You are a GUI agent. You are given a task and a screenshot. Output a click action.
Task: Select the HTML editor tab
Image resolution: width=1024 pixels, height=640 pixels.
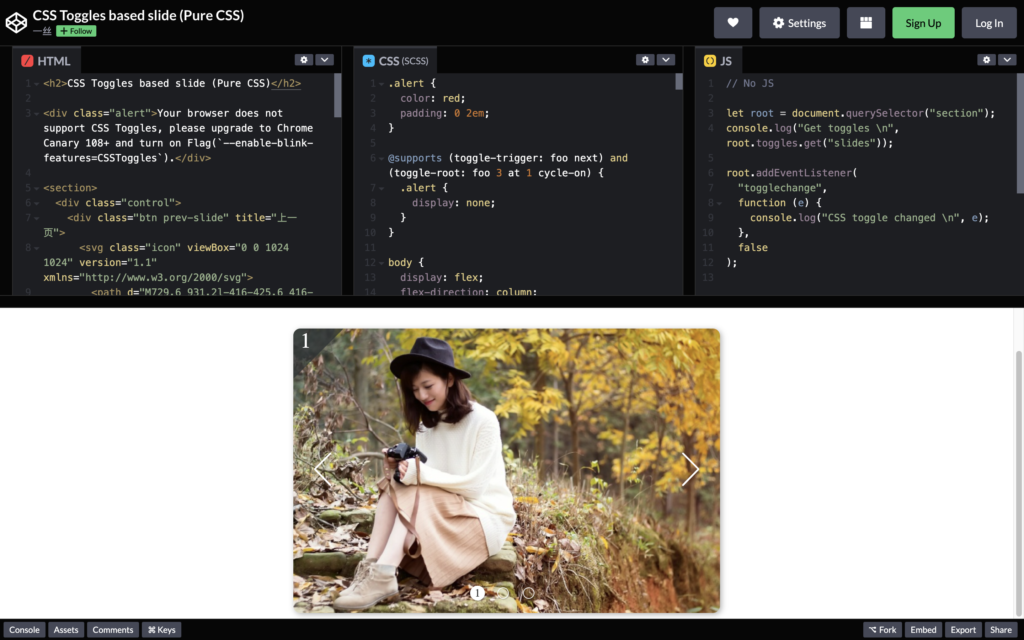[x=46, y=61]
